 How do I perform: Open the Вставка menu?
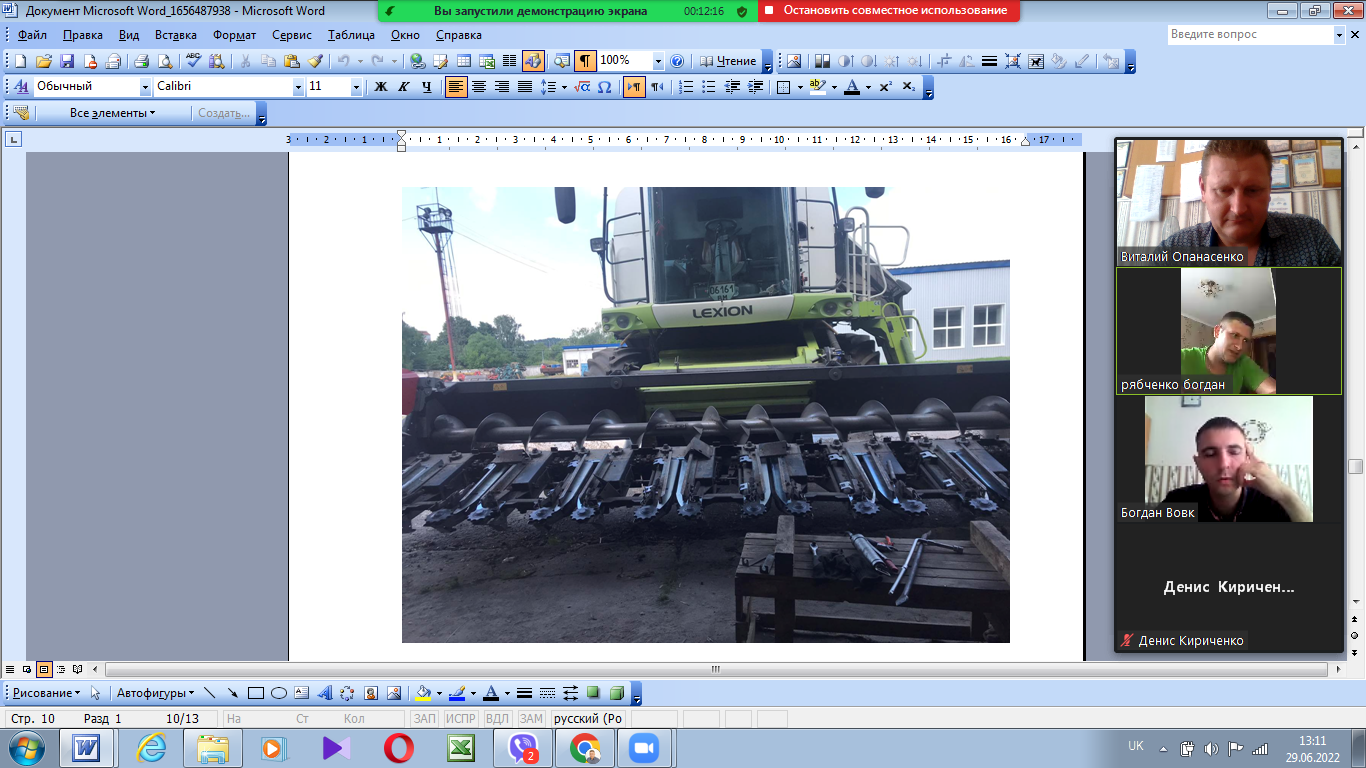coord(176,35)
